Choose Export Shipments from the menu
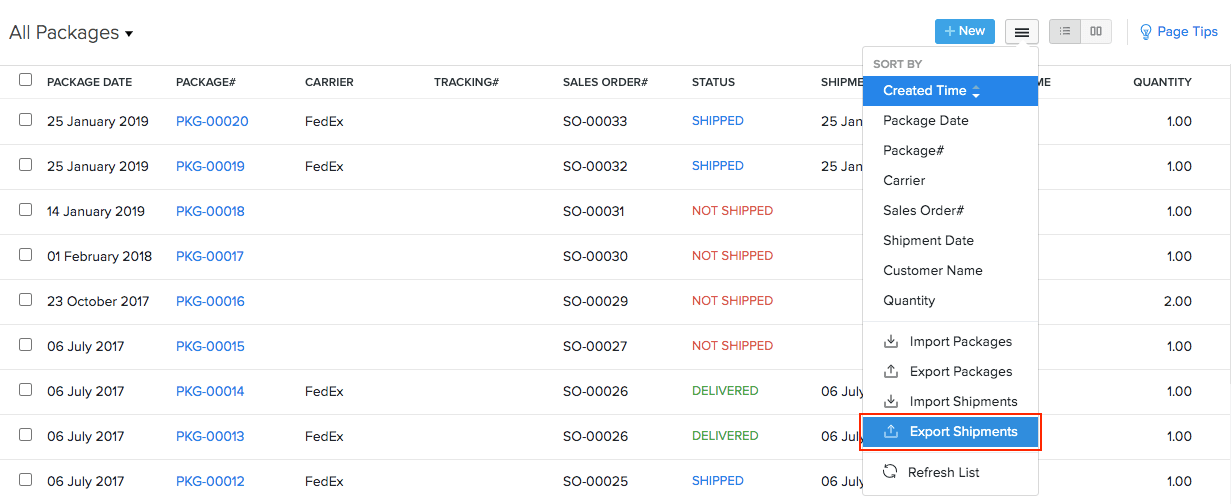The image size is (1231, 504). point(962,432)
